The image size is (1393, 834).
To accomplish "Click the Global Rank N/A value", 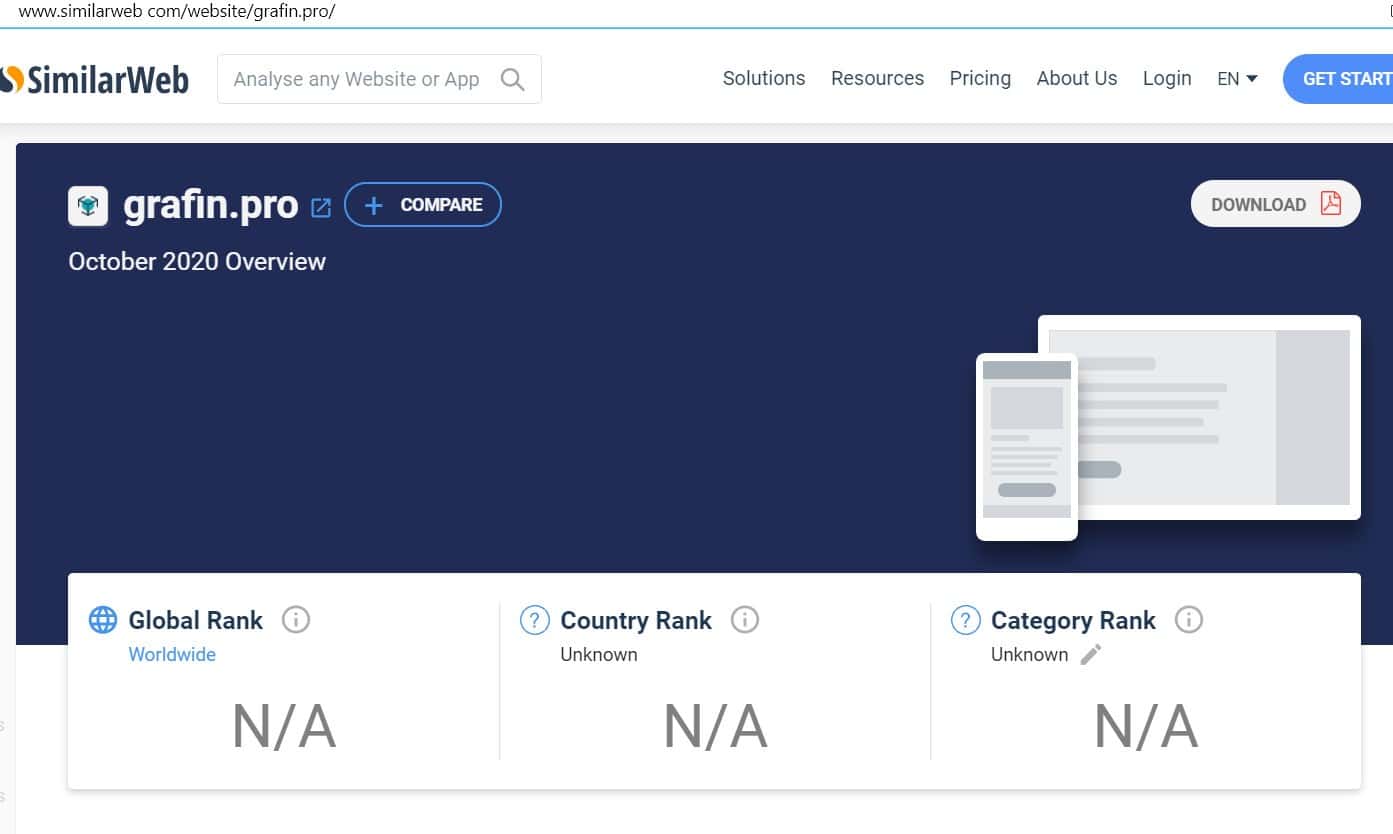I will (284, 726).
